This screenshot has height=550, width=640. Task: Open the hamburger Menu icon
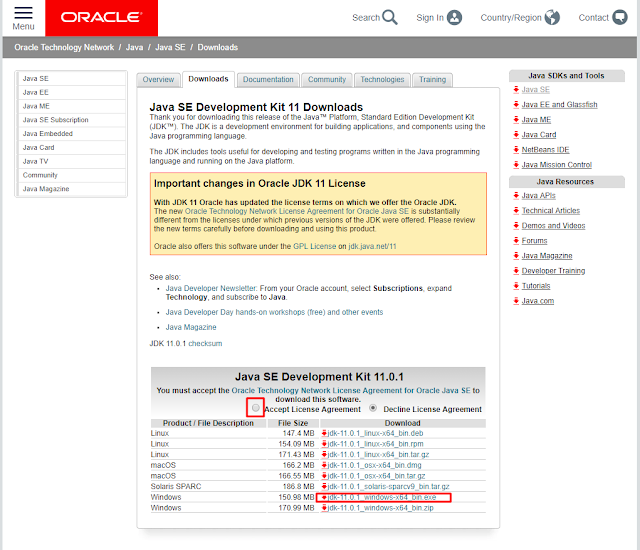23,13
